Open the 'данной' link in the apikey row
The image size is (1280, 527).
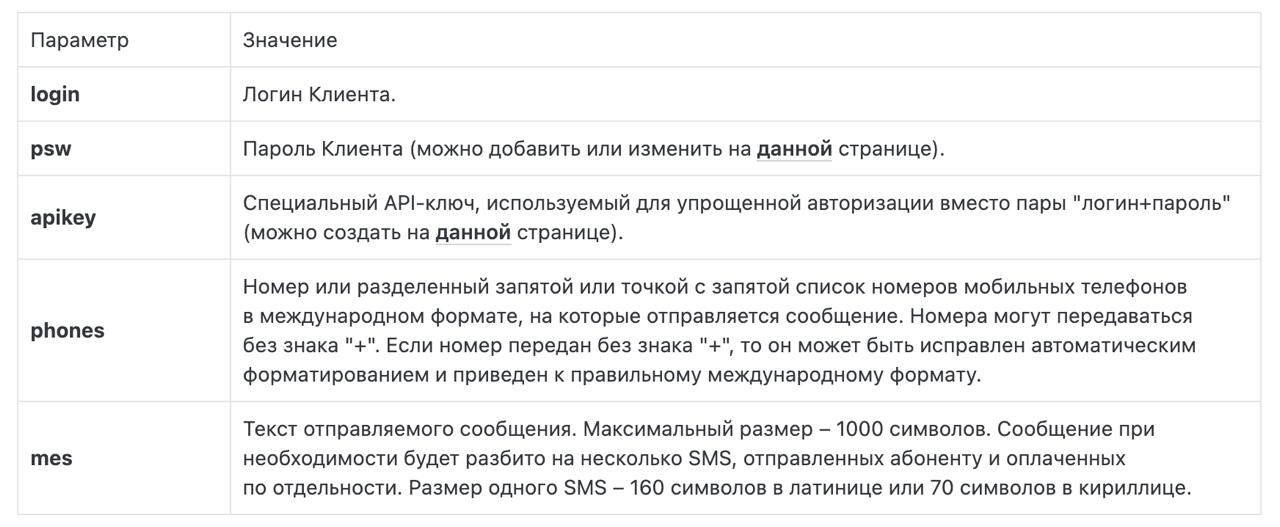click(473, 233)
